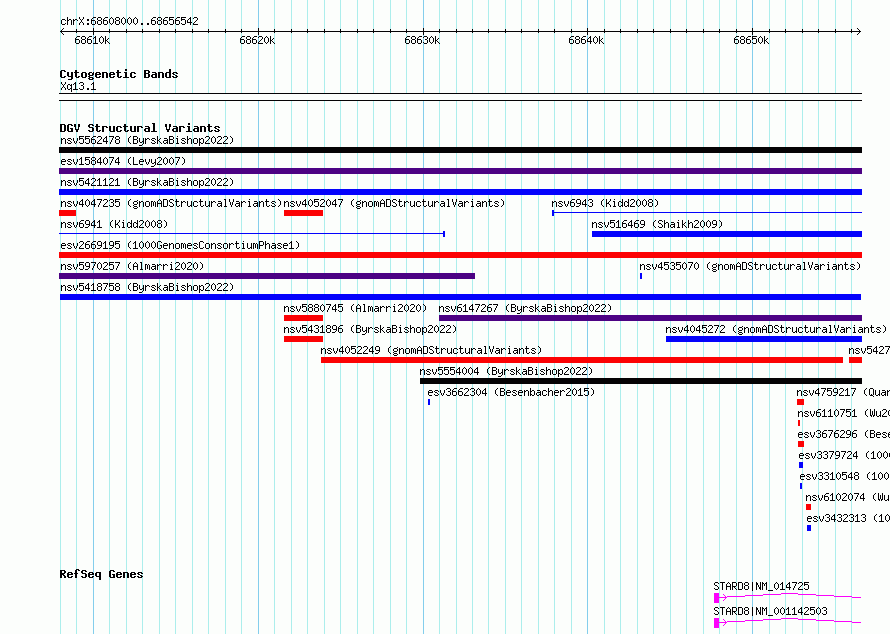Click the RefSeq Genes track heading
The image size is (890, 634).
point(101,574)
